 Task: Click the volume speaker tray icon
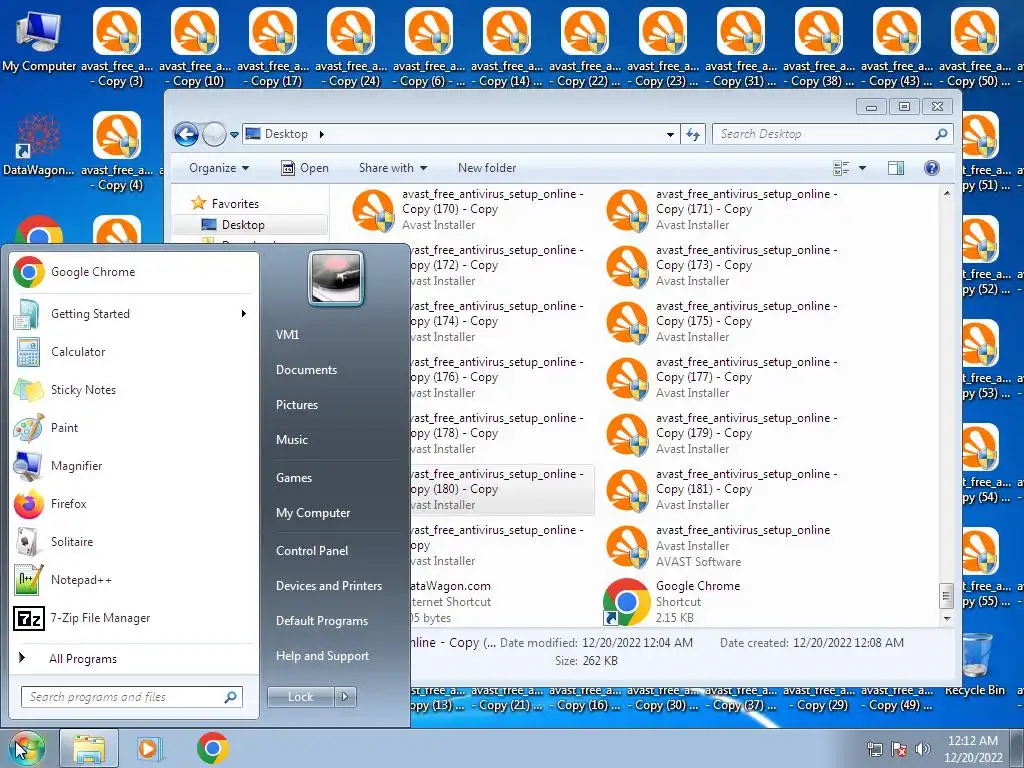922,749
